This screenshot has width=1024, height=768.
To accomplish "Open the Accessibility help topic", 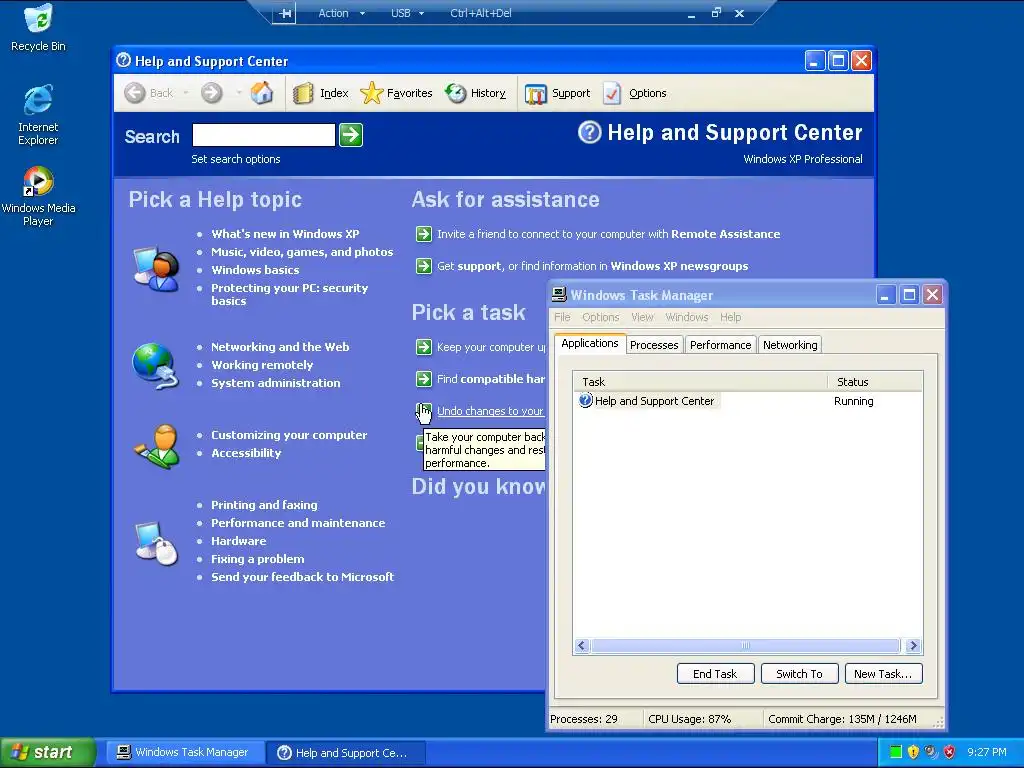I will [246, 453].
